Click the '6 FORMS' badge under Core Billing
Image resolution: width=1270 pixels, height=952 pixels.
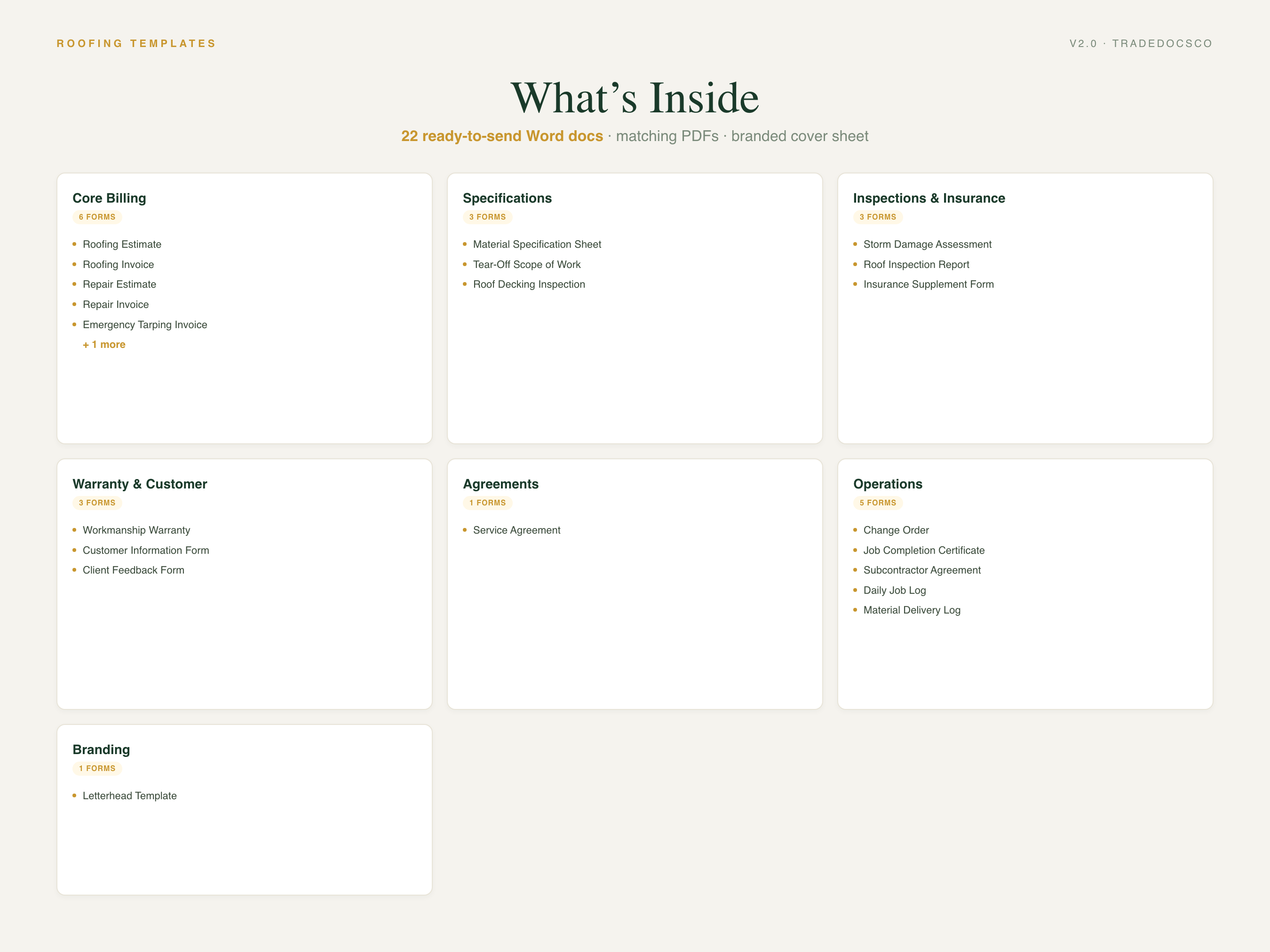click(97, 217)
